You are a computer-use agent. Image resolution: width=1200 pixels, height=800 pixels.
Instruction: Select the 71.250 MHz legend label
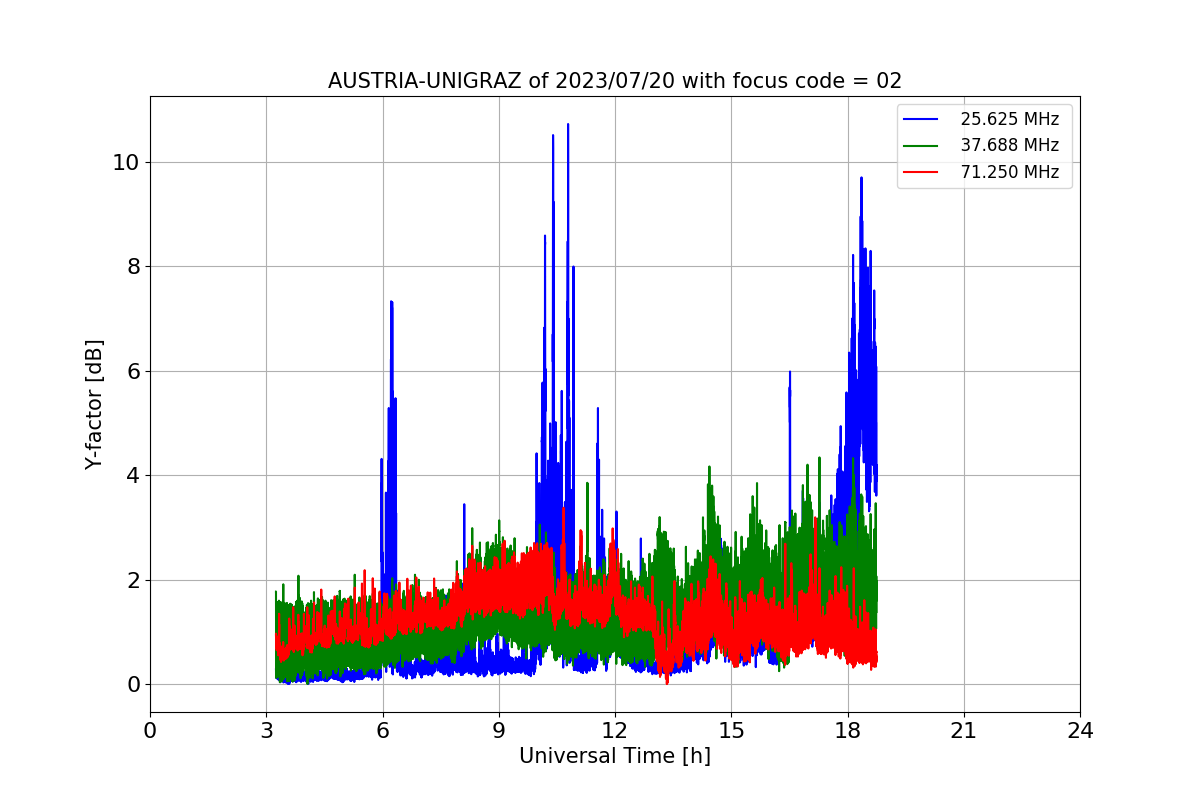point(1009,172)
